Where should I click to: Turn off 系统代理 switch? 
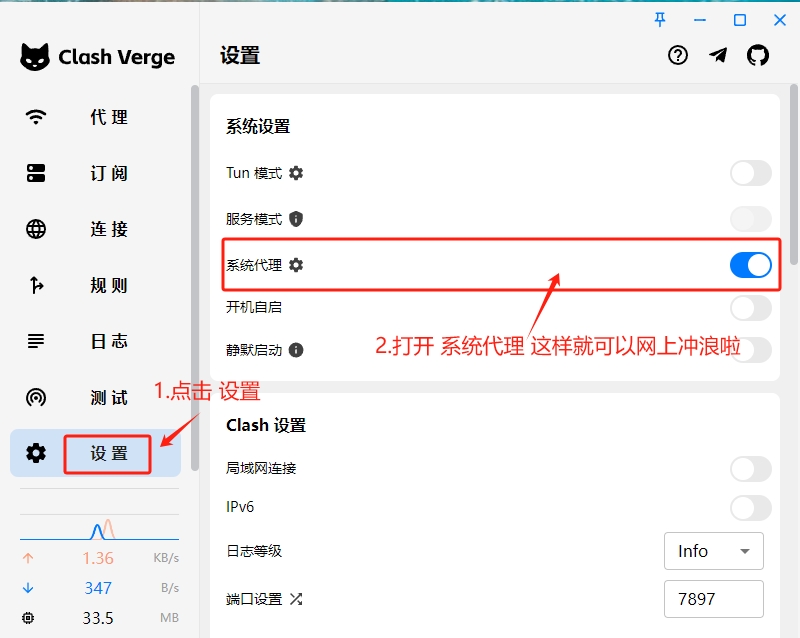click(x=751, y=265)
